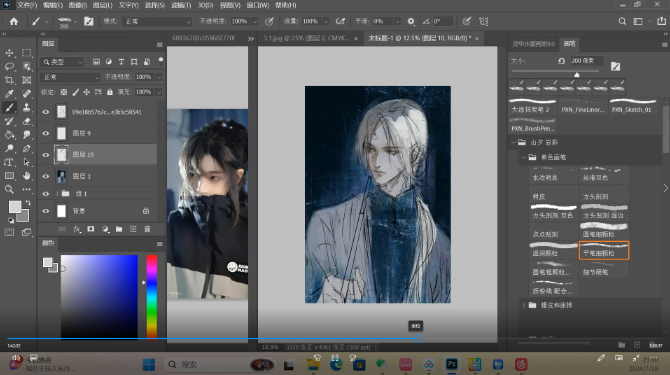Viewport: 670px width, 375px height.
Task: Hide the 图层 9 layer
Action: point(46,133)
